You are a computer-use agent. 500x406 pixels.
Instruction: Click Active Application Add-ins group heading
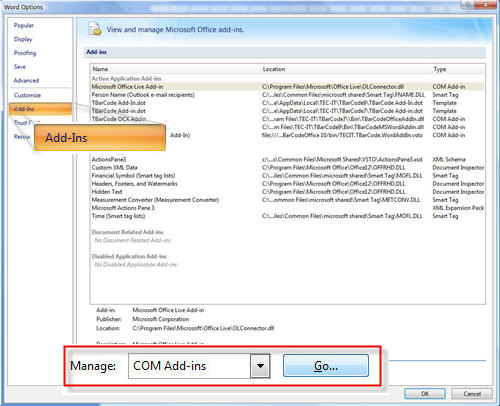[x=126, y=78]
